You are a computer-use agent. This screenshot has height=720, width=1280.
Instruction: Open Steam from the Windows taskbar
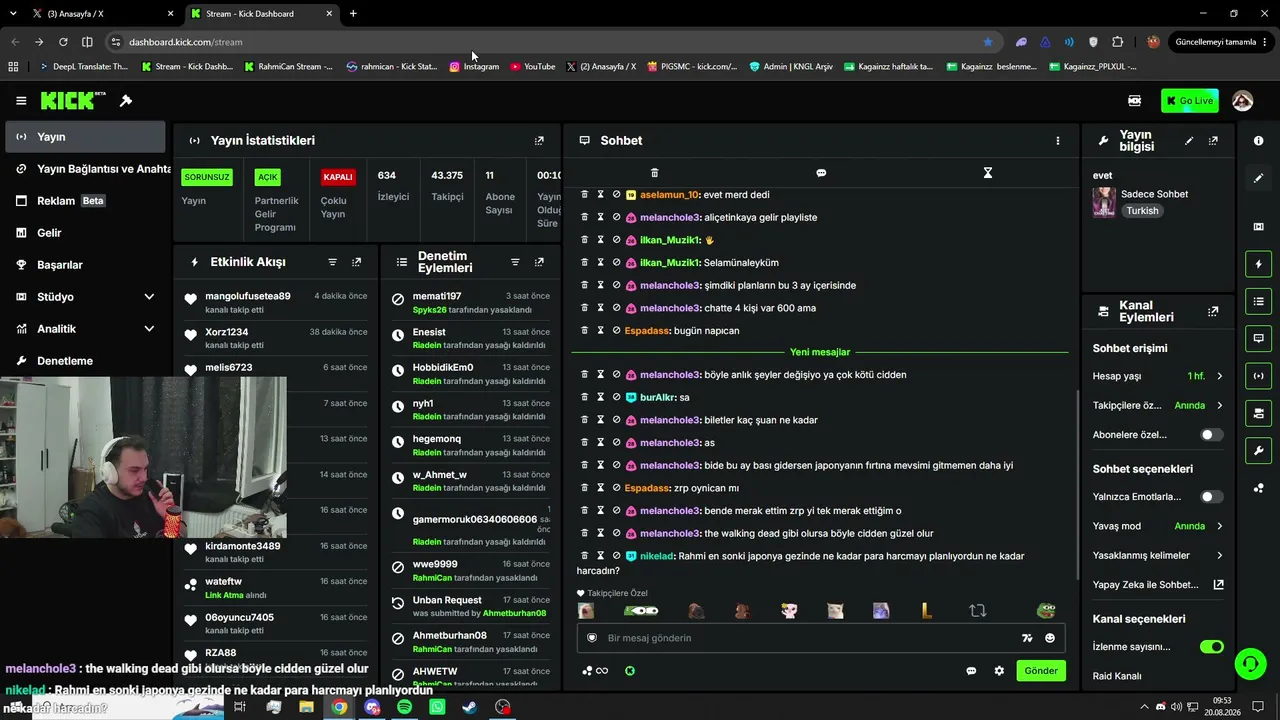(469, 707)
